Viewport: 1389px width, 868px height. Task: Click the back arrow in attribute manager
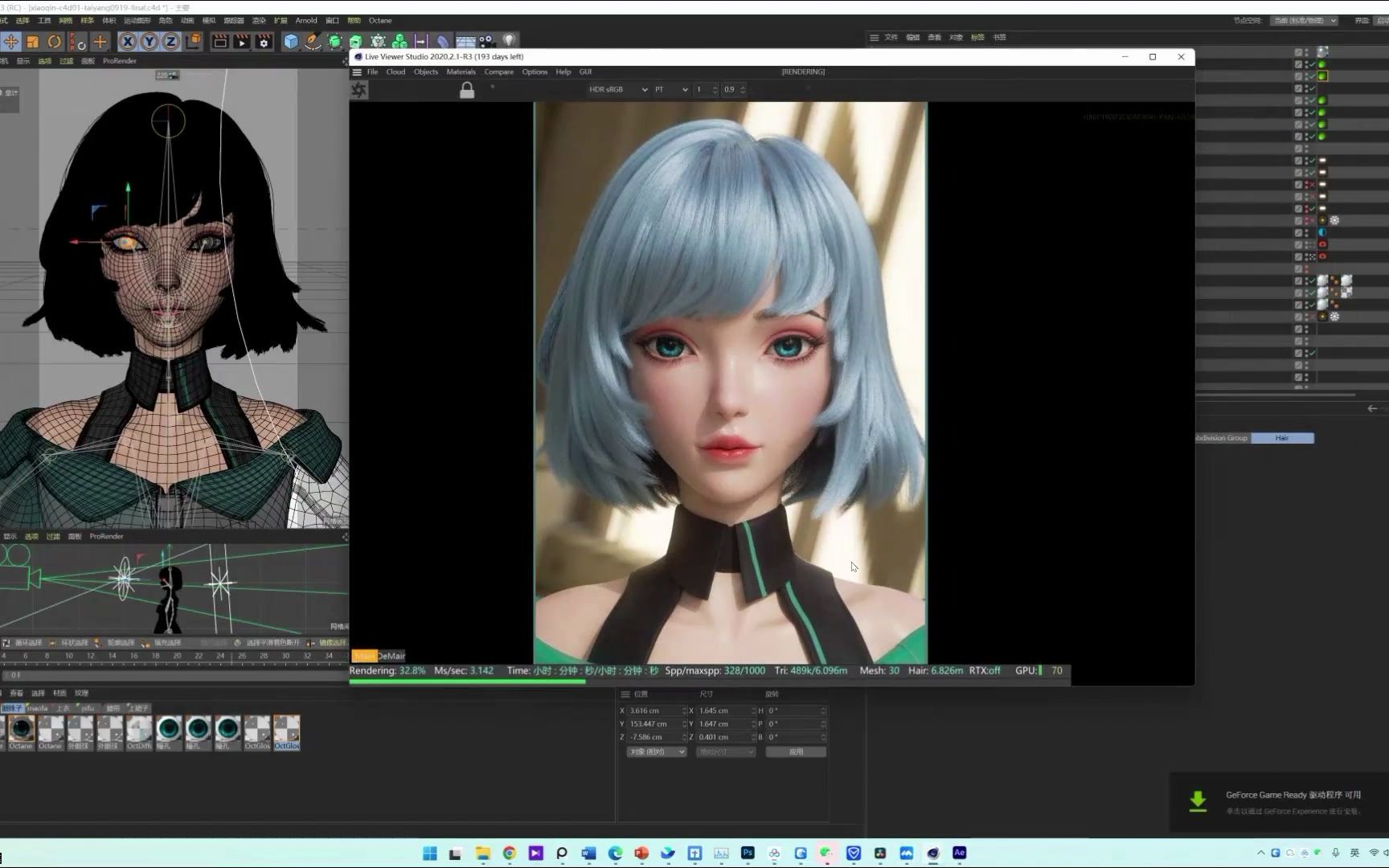tap(1372, 408)
